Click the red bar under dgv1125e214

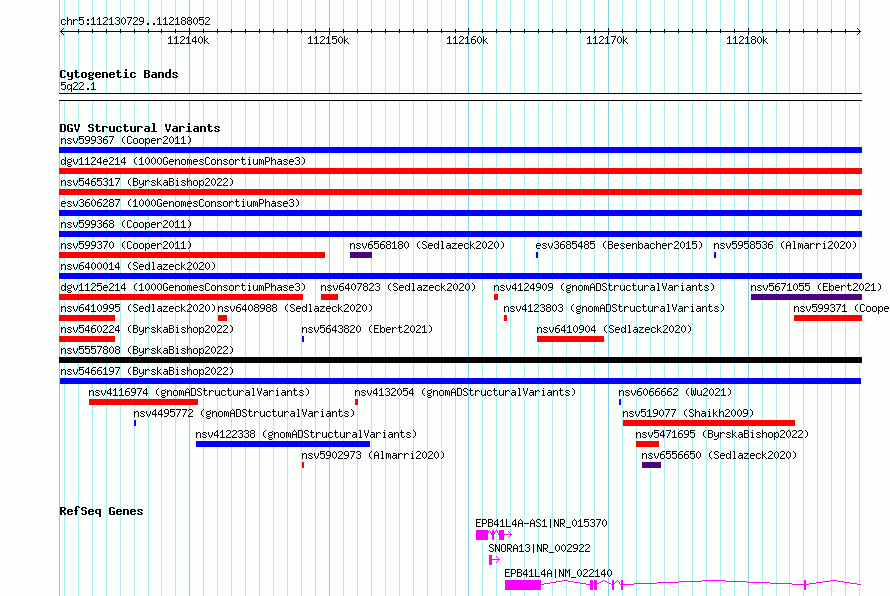pos(181,297)
